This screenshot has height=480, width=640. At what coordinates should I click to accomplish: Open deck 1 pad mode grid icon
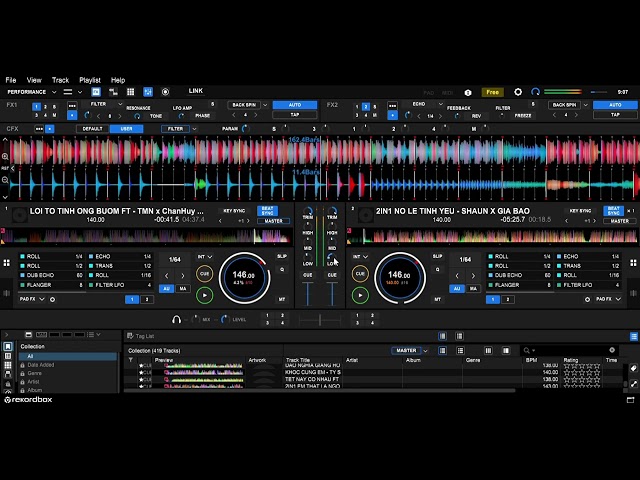tap(7, 263)
